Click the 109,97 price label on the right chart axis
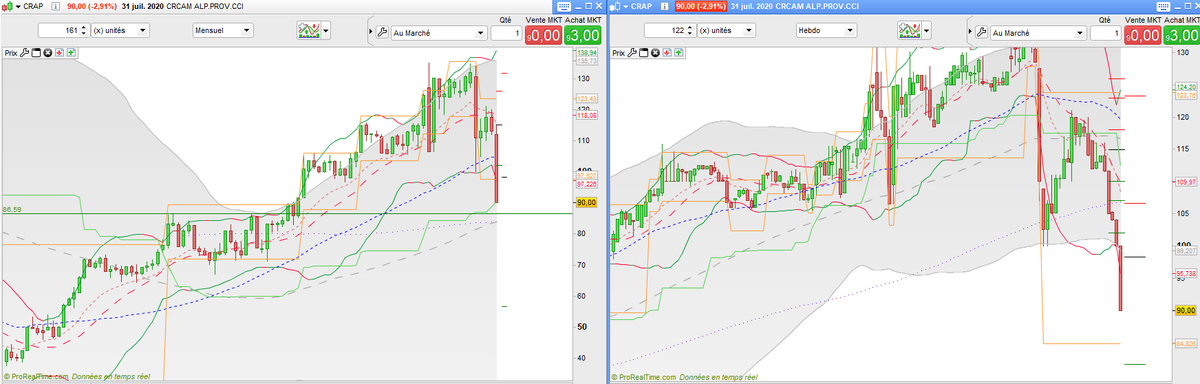 pyautogui.click(x=1185, y=182)
